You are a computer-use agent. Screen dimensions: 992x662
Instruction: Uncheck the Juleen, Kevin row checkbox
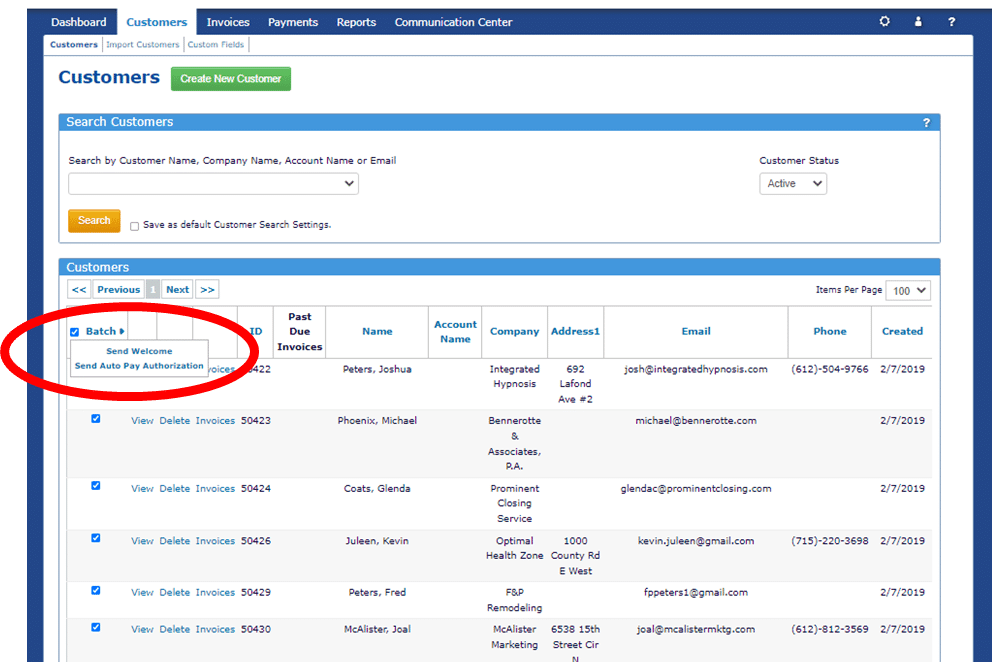[96, 539]
